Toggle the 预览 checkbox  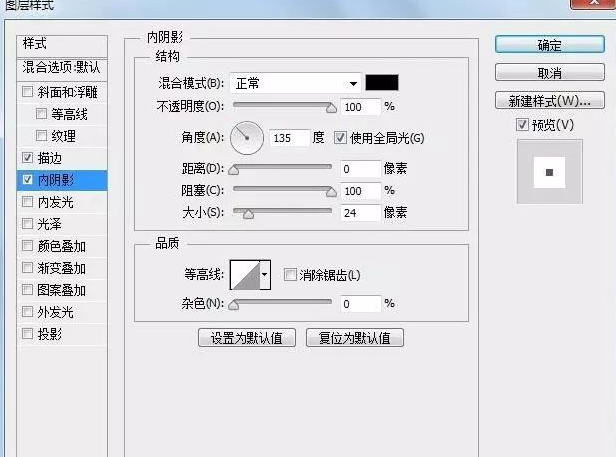point(522,125)
